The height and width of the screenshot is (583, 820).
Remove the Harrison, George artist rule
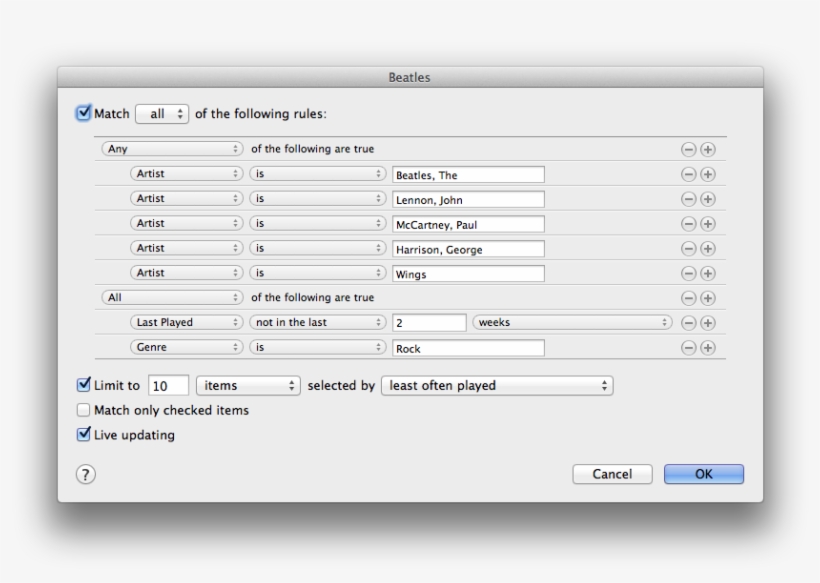tap(689, 249)
